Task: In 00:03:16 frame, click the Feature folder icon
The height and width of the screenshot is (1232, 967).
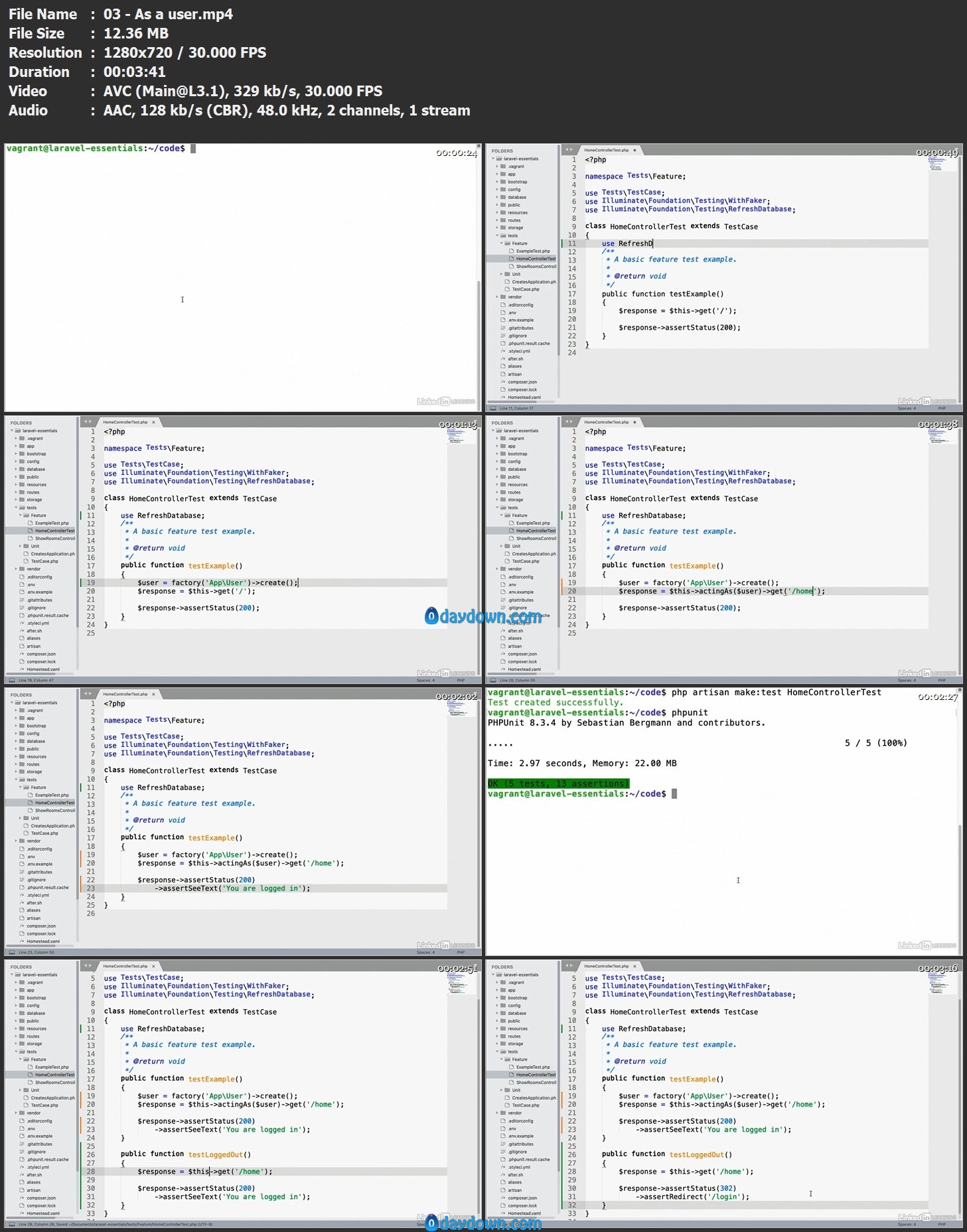Action: 508,1060
